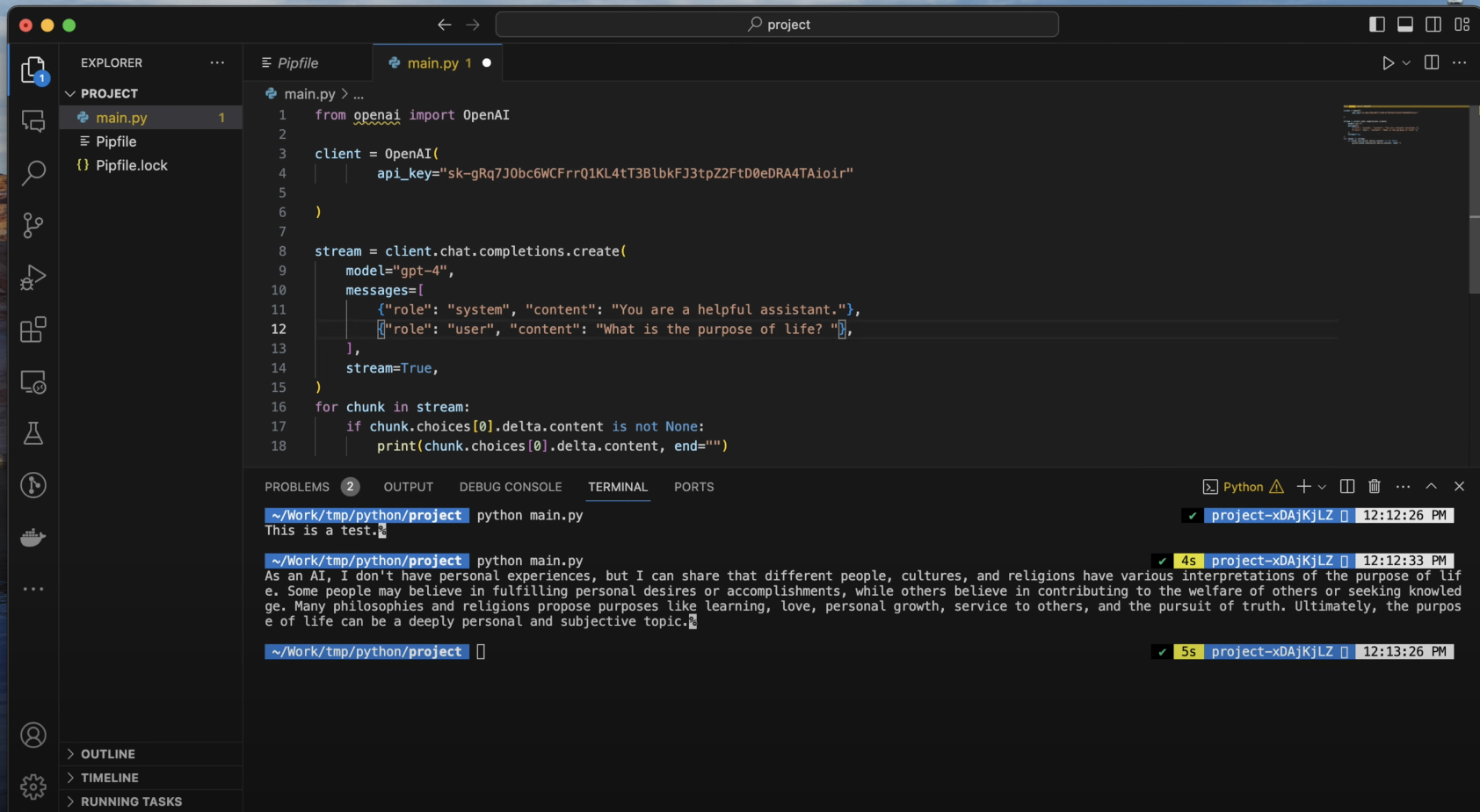Switch to the Pipfile editor tab

(x=297, y=63)
